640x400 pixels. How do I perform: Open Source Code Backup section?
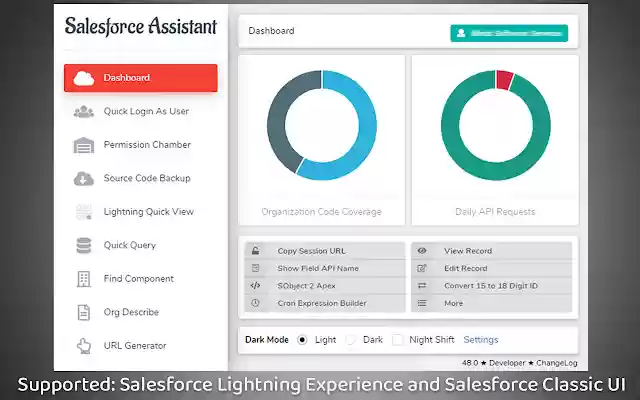[x=141, y=178]
